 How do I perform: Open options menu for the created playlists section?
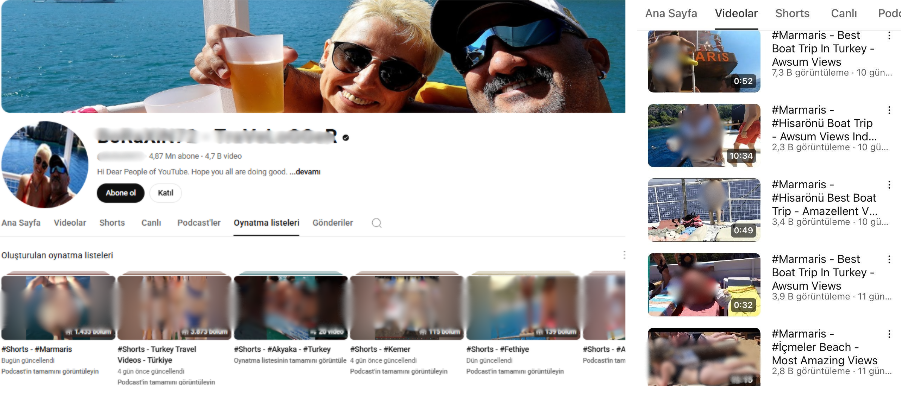[624, 255]
